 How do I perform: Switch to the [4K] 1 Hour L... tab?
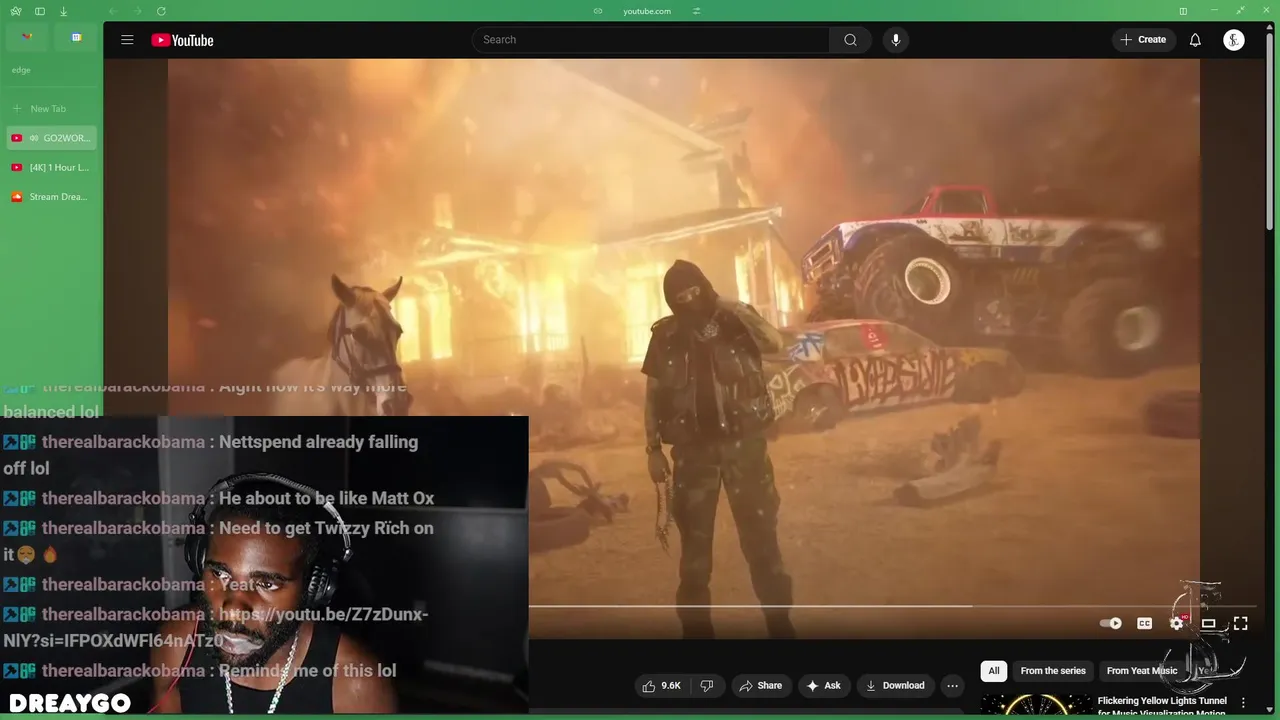pos(51,167)
